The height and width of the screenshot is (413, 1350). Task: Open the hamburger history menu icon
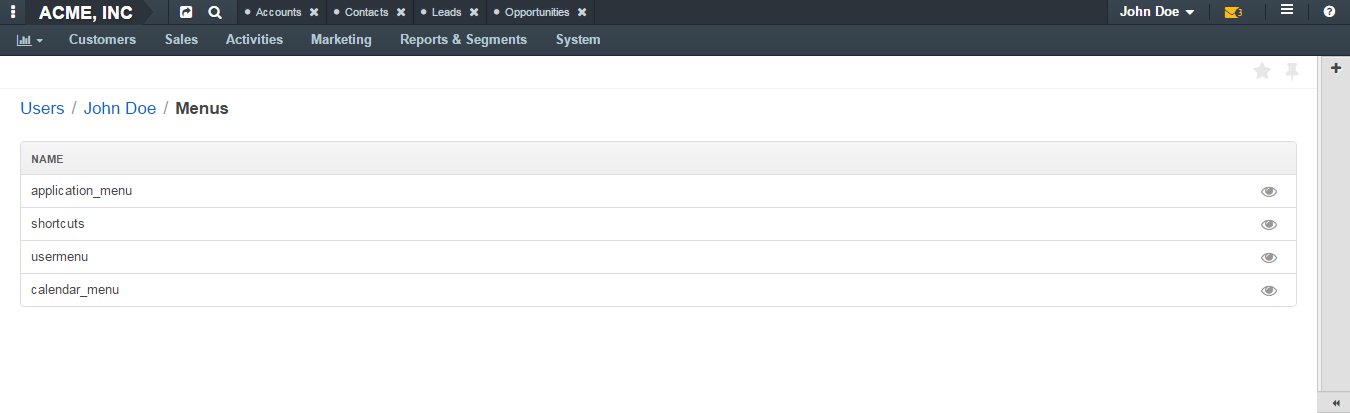(1287, 11)
